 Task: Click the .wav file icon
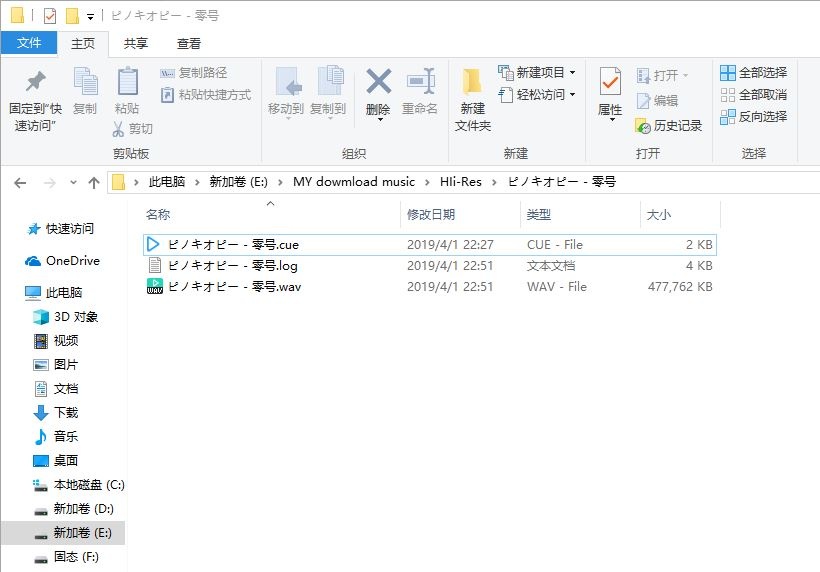[x=155, y=287]
